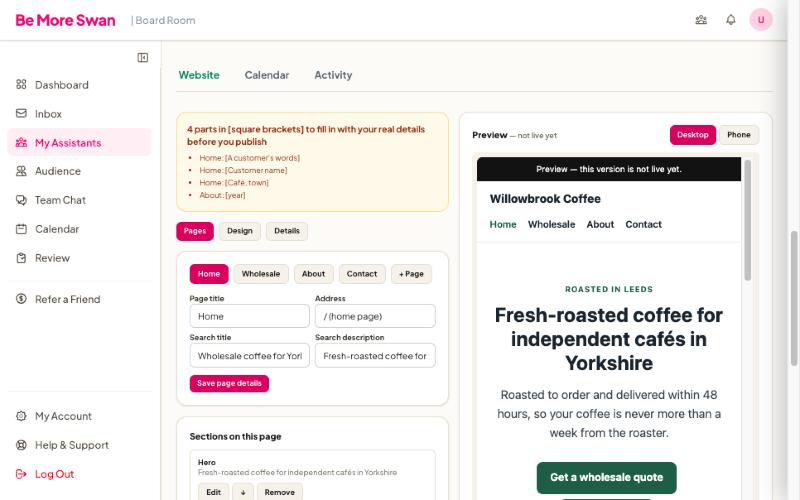800x500 pixels.
Task: Select the Design editor tab
Action: pyautogui.click(x=240, y=231)
